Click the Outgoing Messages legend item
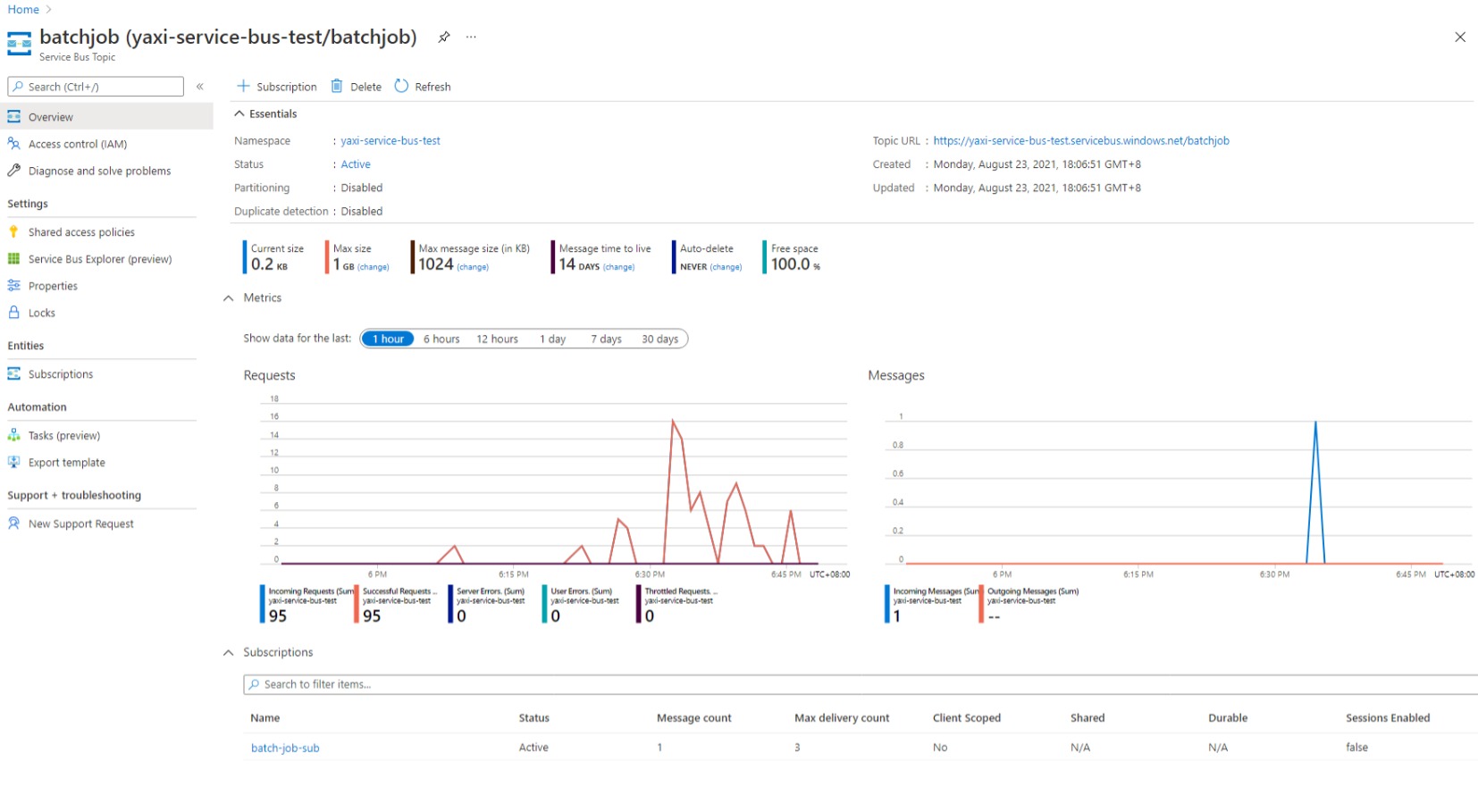 point(1029,604)
